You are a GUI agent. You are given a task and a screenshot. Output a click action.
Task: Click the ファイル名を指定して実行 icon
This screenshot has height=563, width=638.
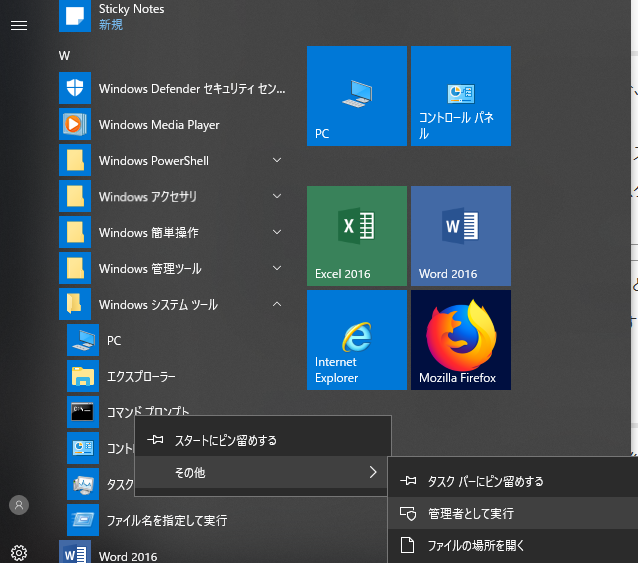pyautogui.click(x=83, y=520)
